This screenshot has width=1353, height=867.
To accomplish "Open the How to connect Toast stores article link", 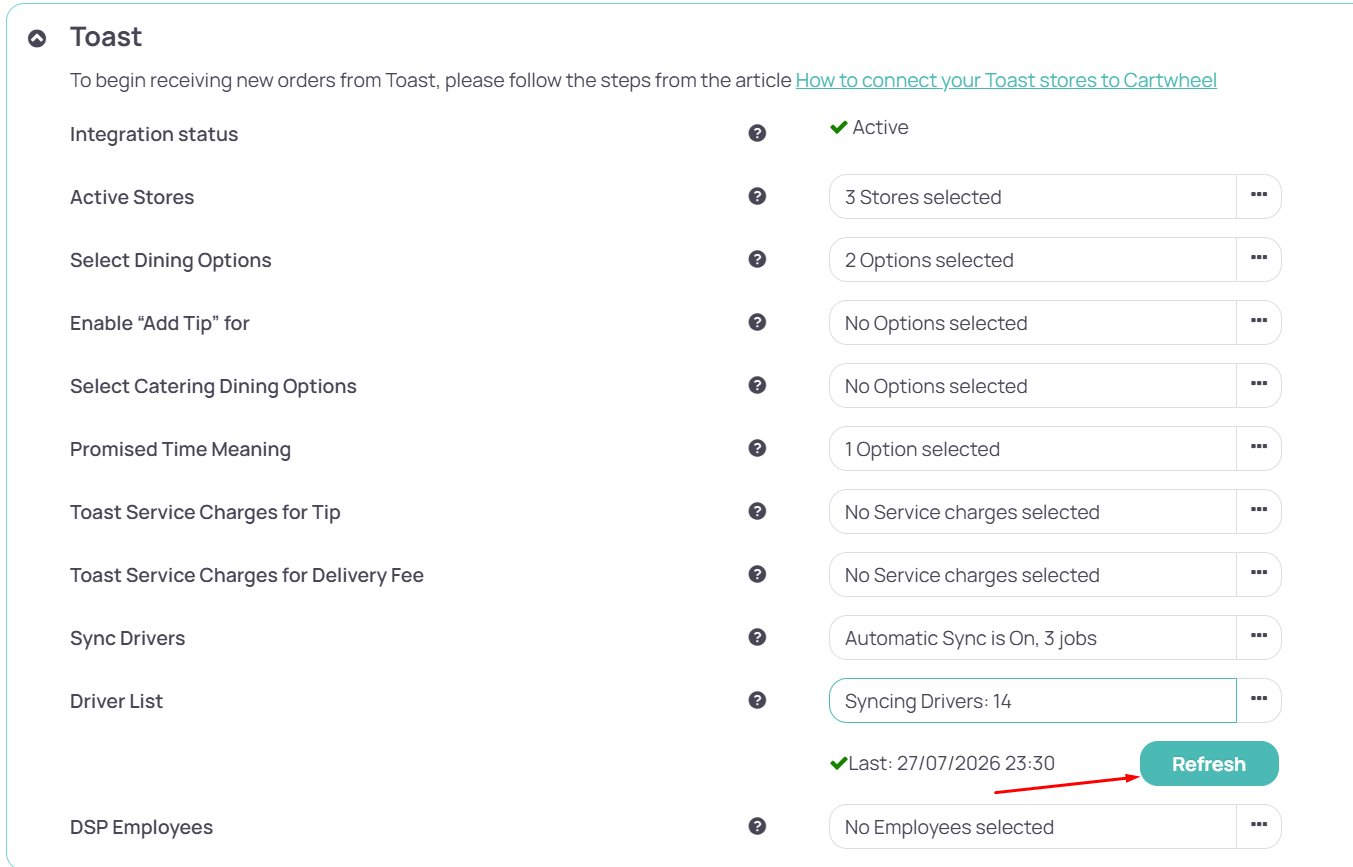I will pyautogui.click(x=1006, y=80).
